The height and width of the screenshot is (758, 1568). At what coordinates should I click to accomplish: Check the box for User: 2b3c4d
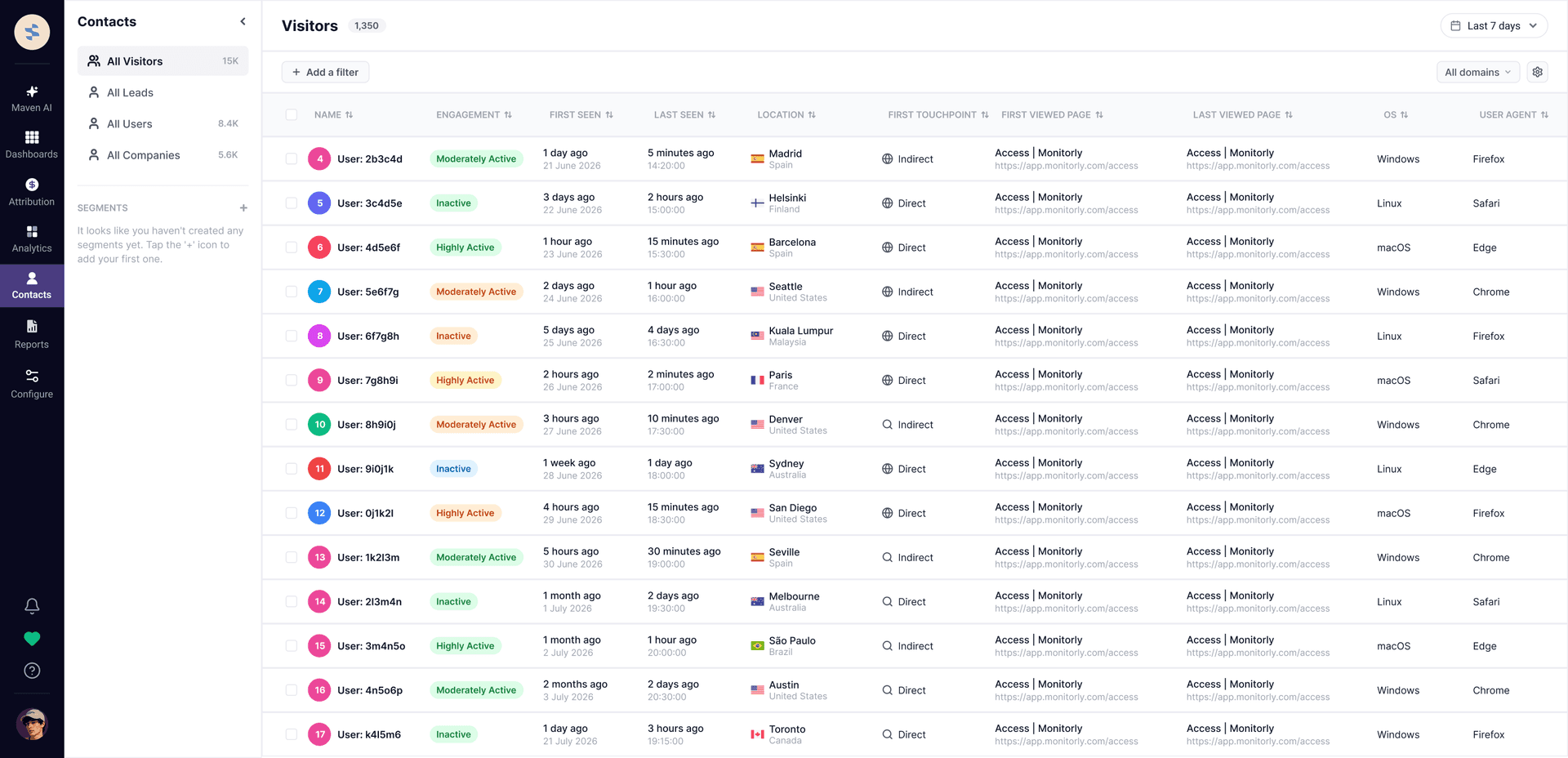coord(292,158)
